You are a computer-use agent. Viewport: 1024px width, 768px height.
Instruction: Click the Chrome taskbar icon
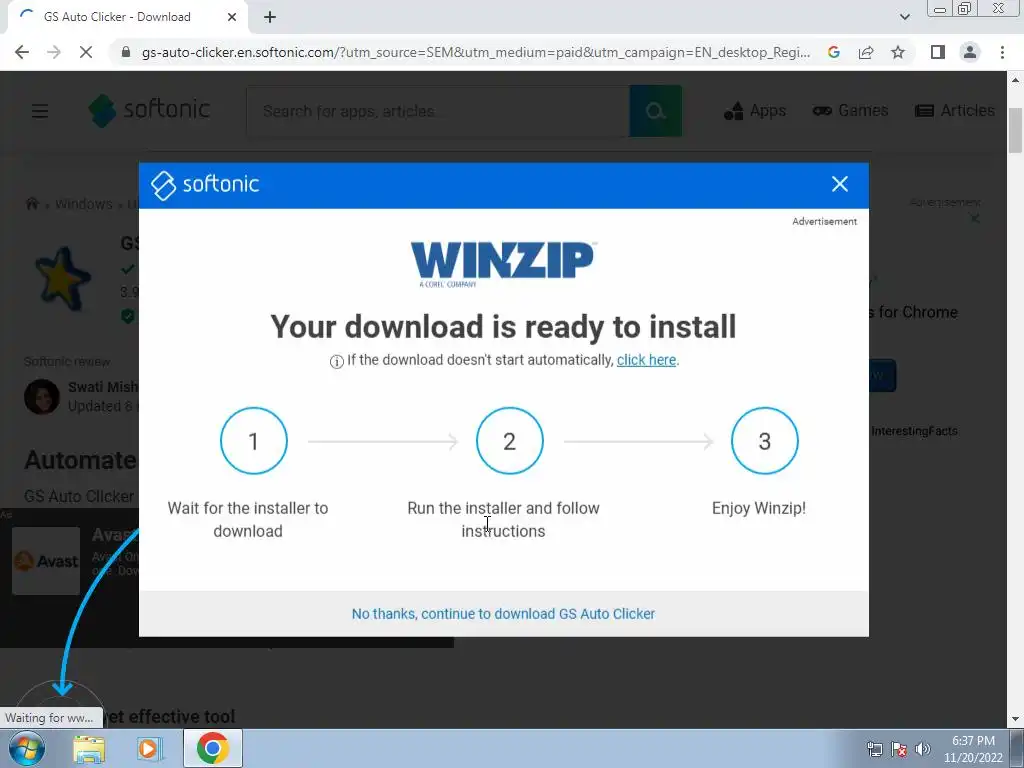(212, 748)
